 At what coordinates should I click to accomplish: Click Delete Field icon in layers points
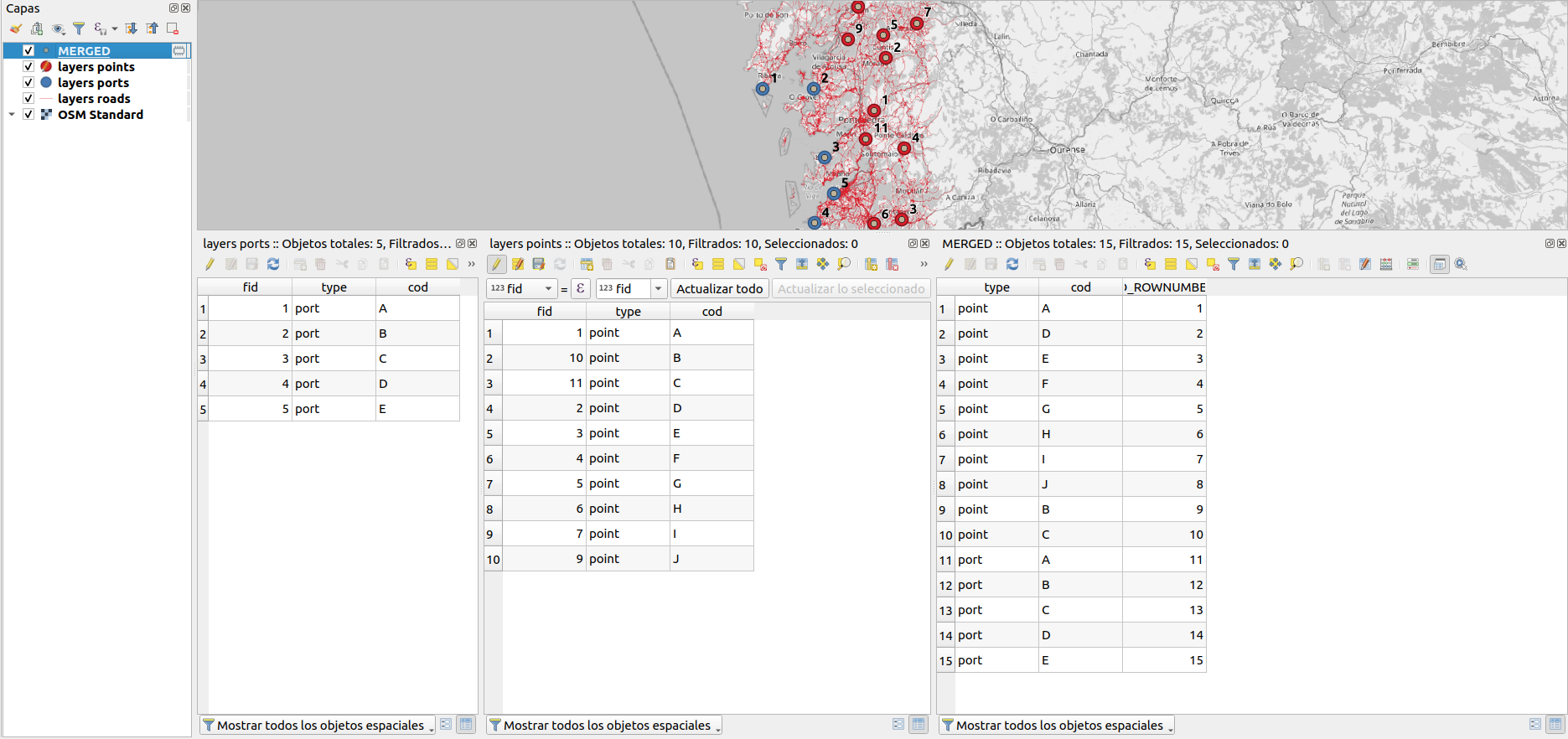[893, 264]
